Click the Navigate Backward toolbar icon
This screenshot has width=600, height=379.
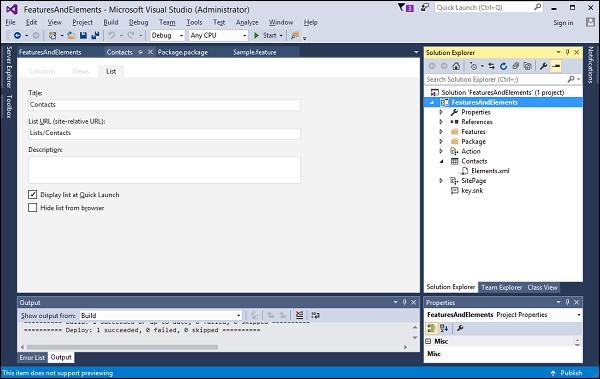click(x=17, y=36)
